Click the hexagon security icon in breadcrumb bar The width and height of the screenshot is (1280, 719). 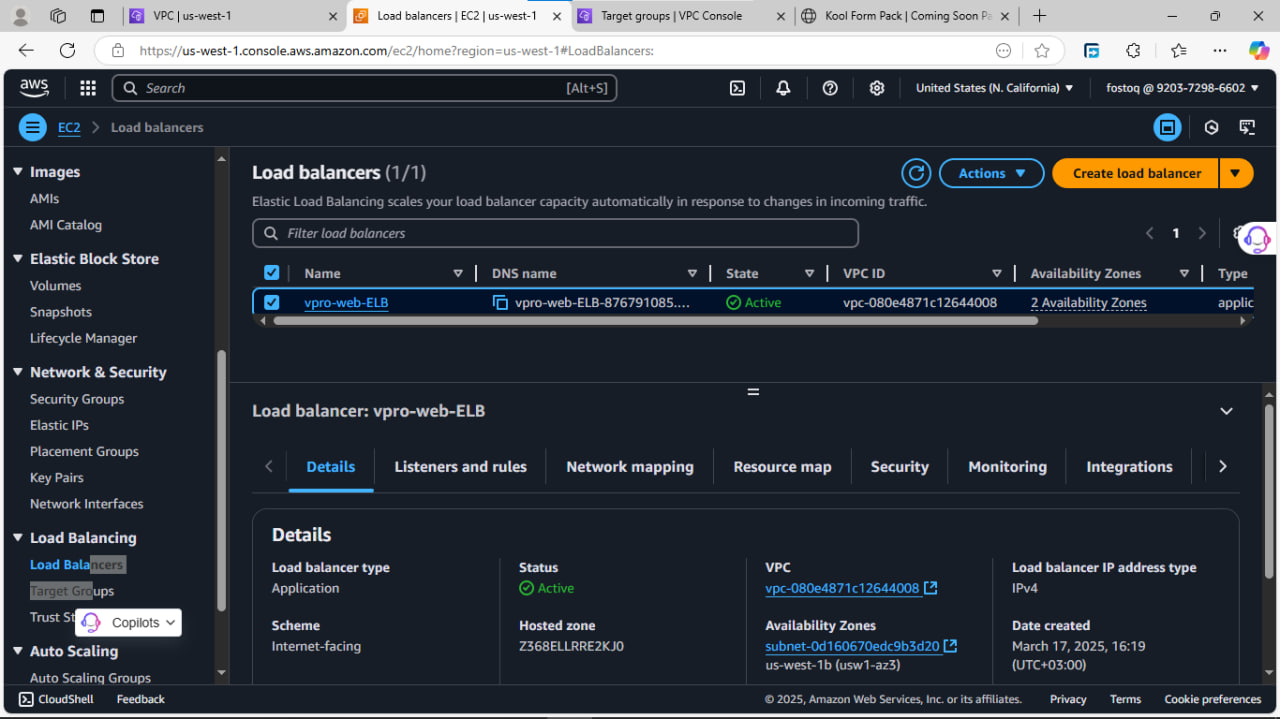[1211, 127]
